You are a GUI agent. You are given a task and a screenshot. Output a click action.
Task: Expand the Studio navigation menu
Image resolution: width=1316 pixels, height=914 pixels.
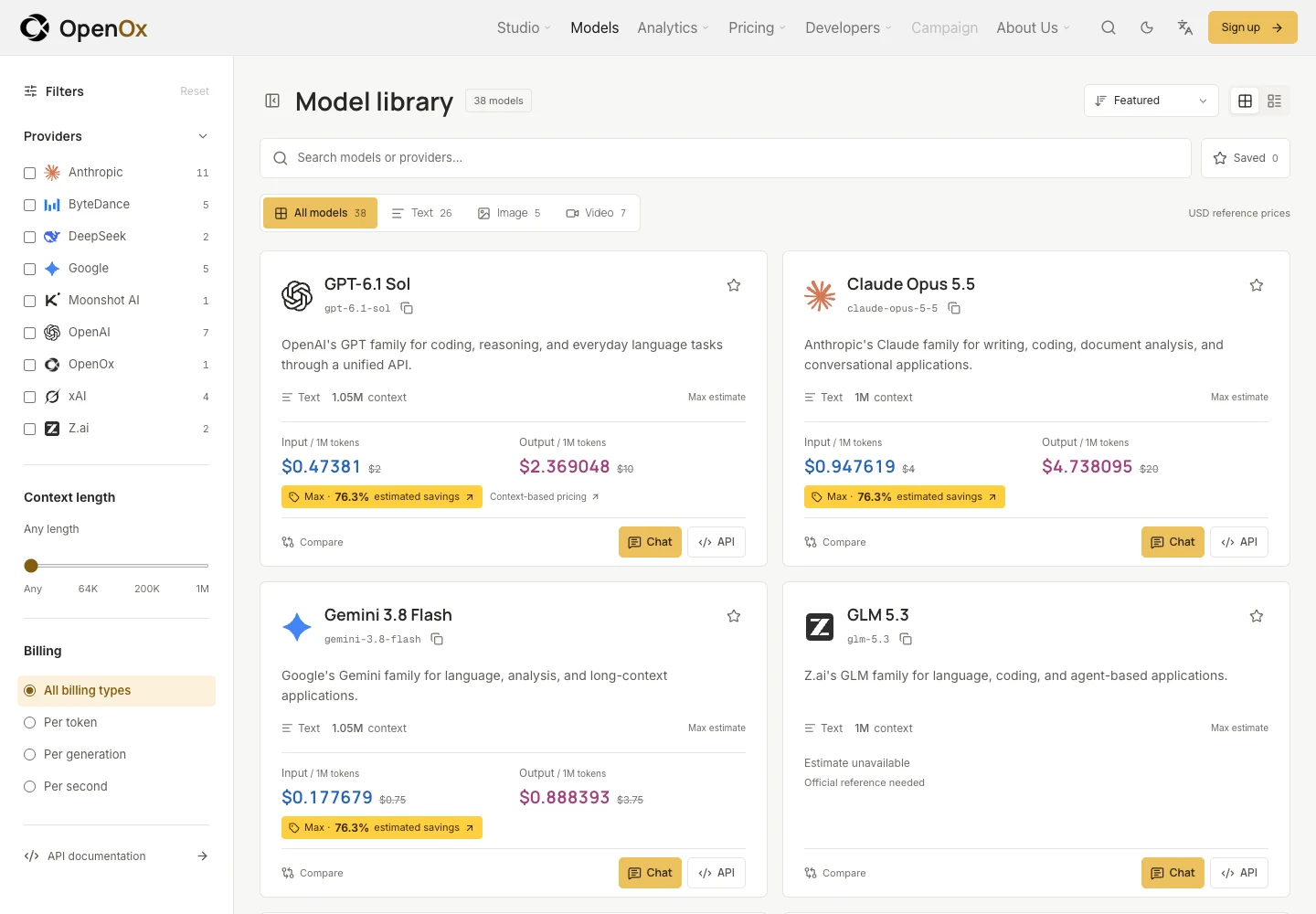[x=524, y=28]
